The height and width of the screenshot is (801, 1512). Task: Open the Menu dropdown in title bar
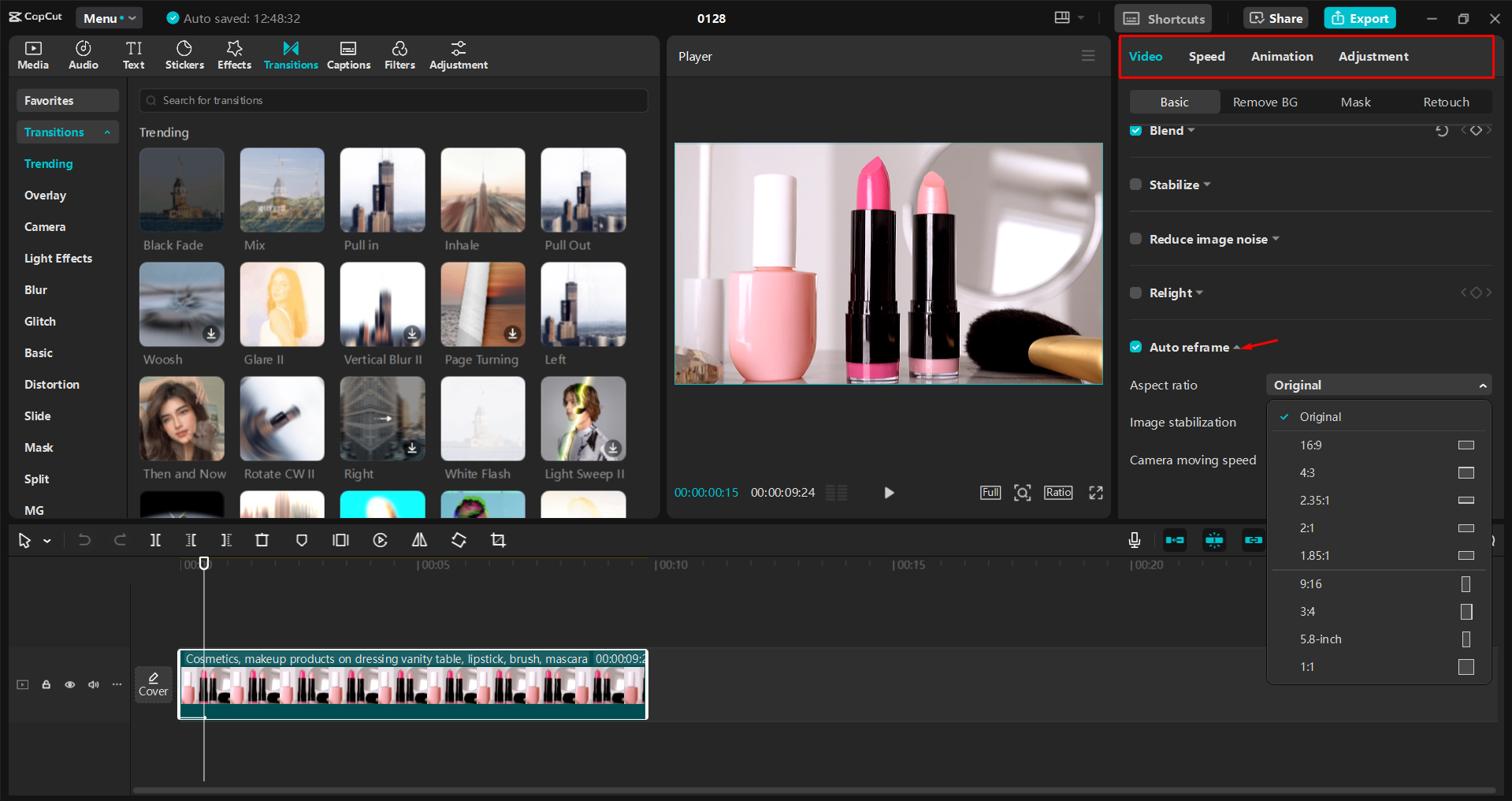[x=109, y=18]
